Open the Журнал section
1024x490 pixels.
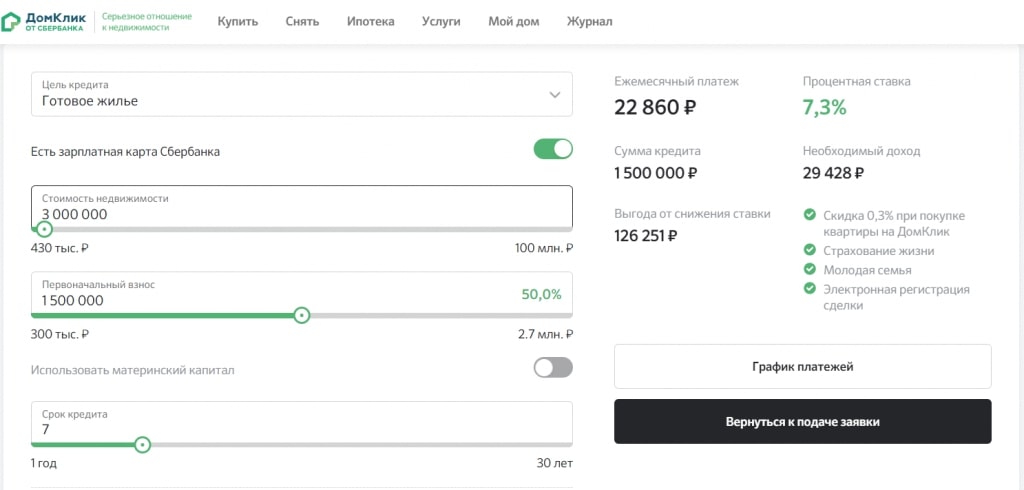tap(590, 21)
